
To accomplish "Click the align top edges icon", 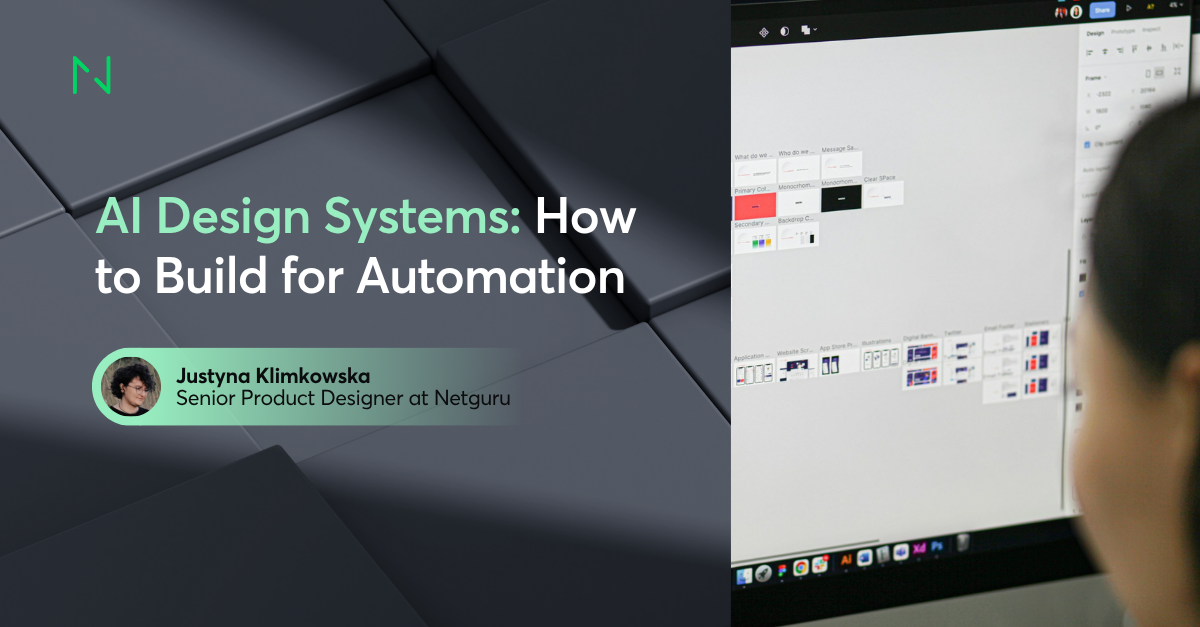I will coord(1135,47).
